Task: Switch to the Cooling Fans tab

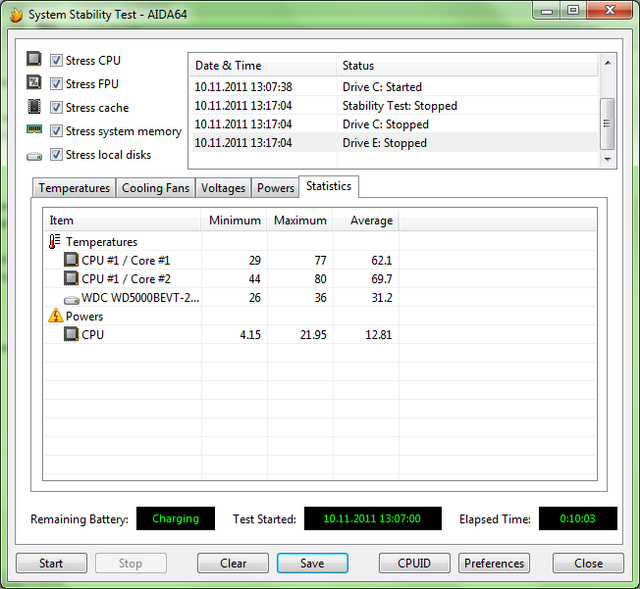Action: (x=155, y=188)
